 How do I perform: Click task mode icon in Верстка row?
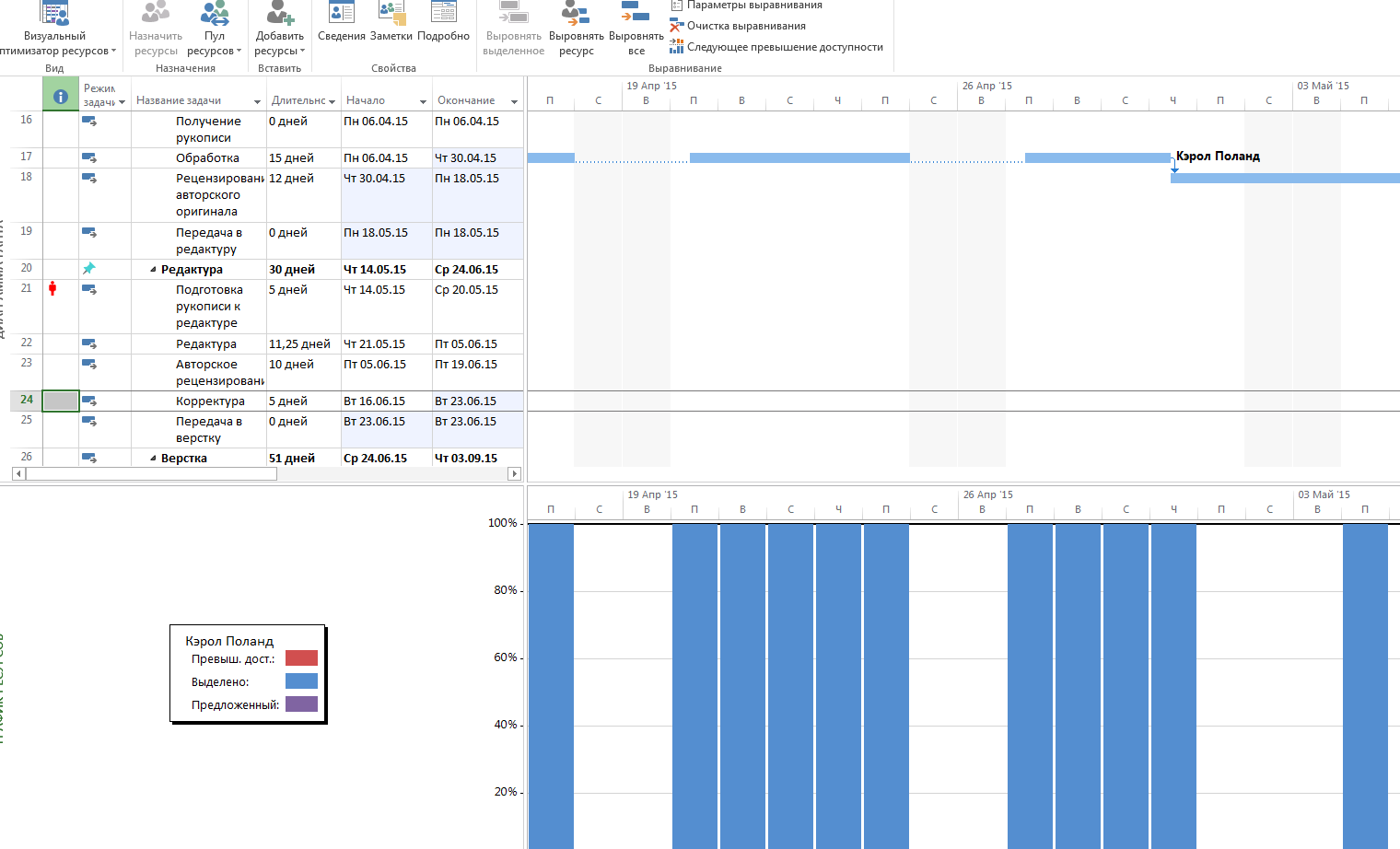89,459
